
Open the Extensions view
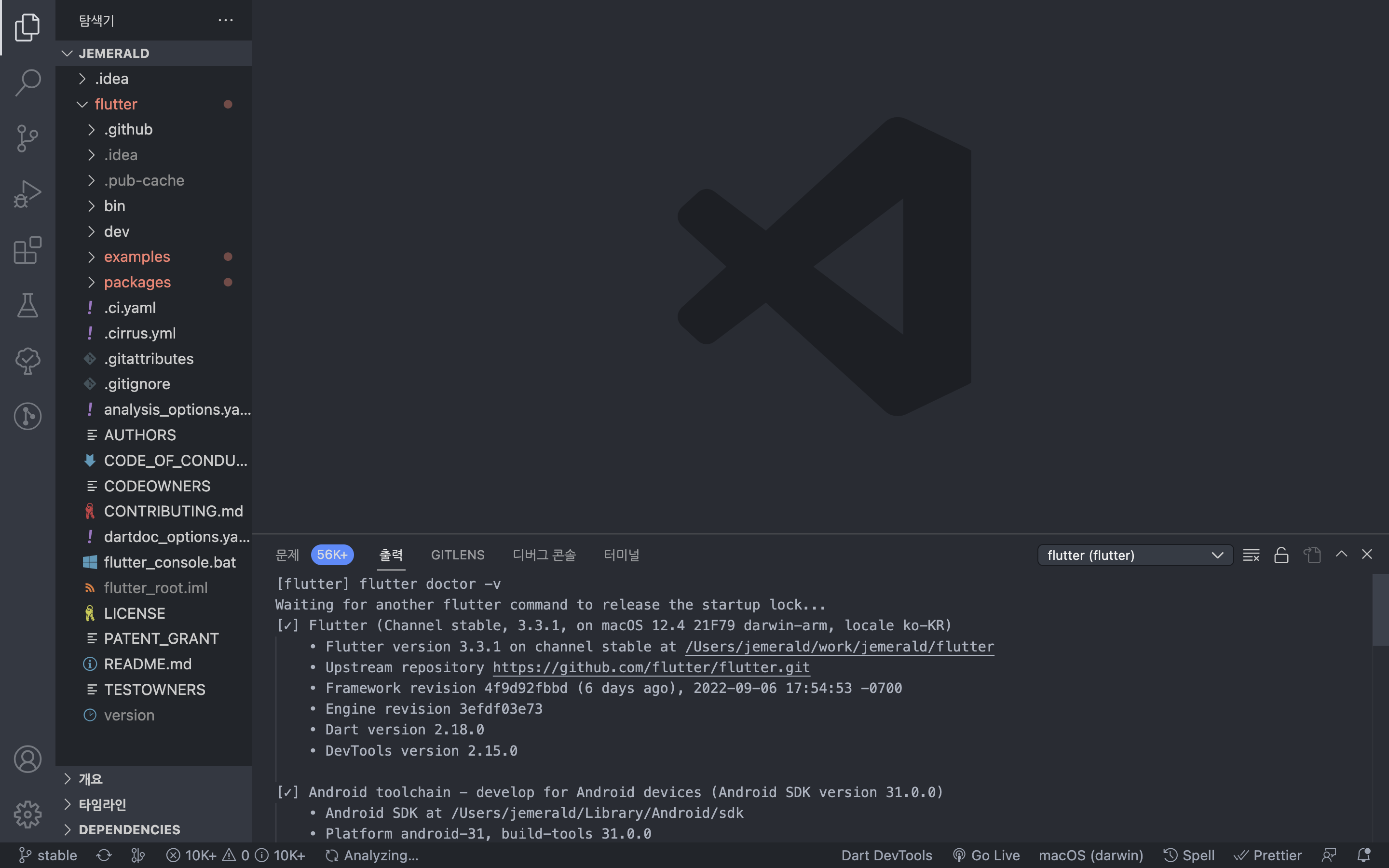point(27,250)
